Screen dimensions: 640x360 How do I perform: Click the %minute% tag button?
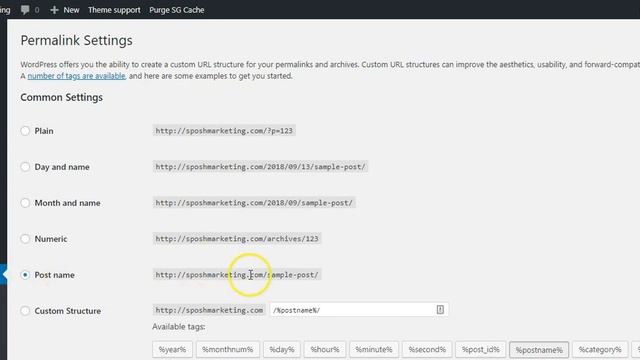pos(374,349)
